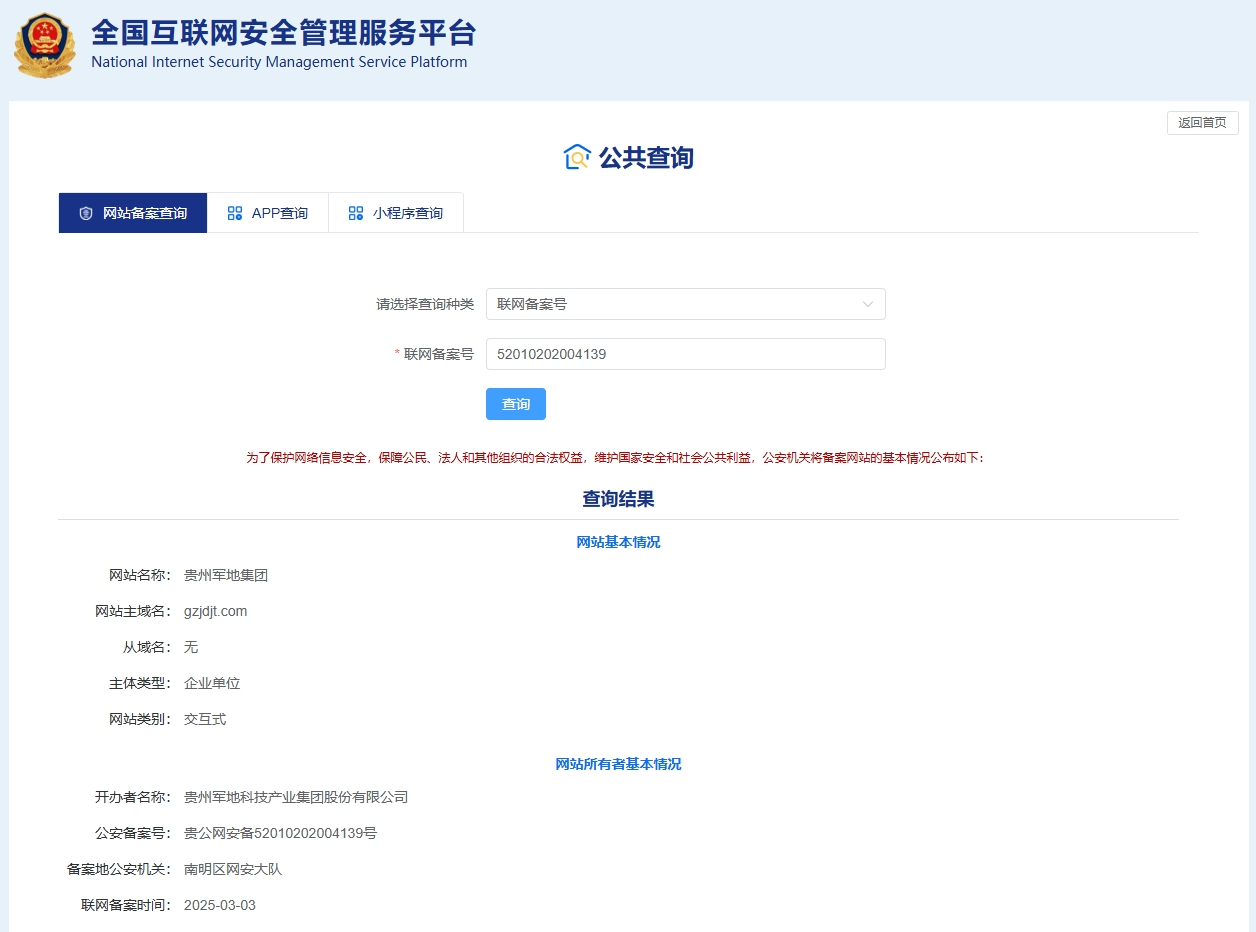Click the chevron arrow in the 联网备案号 select box
Image resolution: width=1256 pixels, height=932 pixels.
tap(868, 304)
